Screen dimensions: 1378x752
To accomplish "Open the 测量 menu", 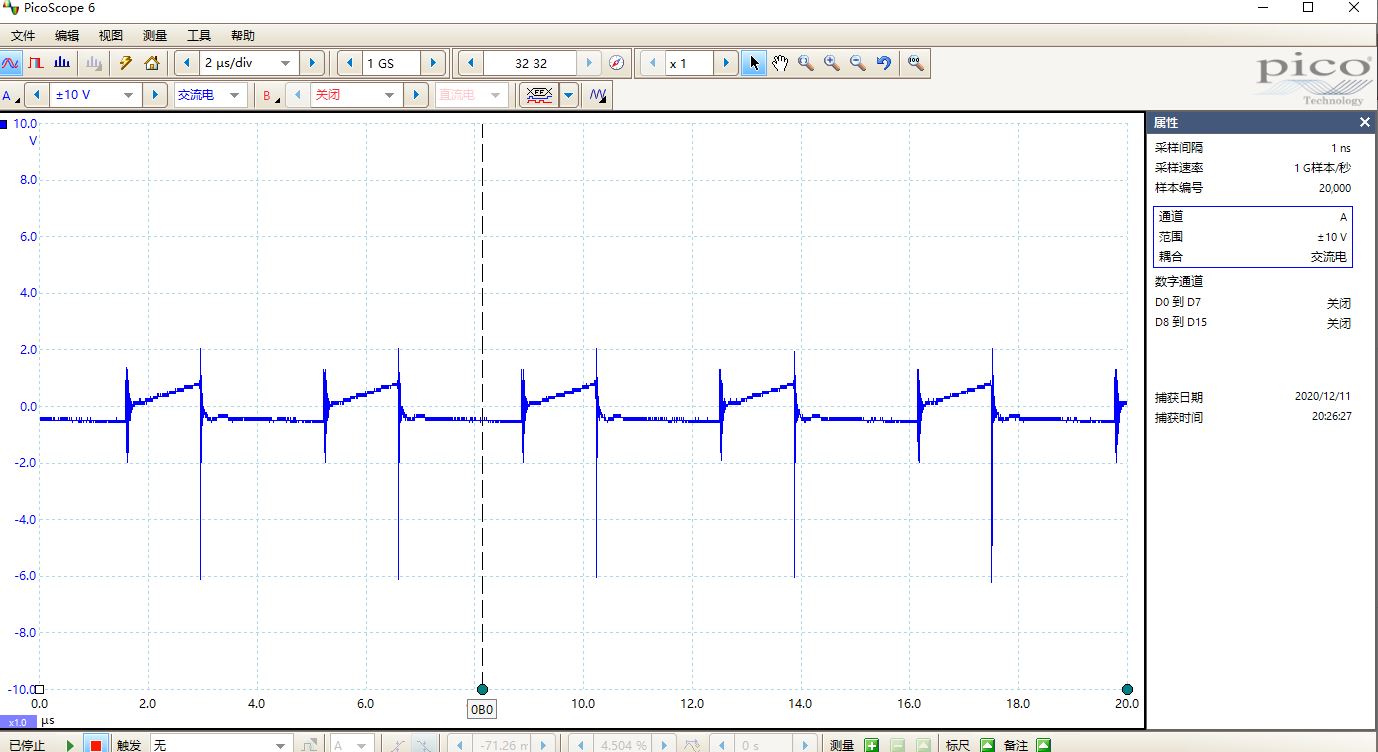I will pyautogui.click(x=154, y=35).
